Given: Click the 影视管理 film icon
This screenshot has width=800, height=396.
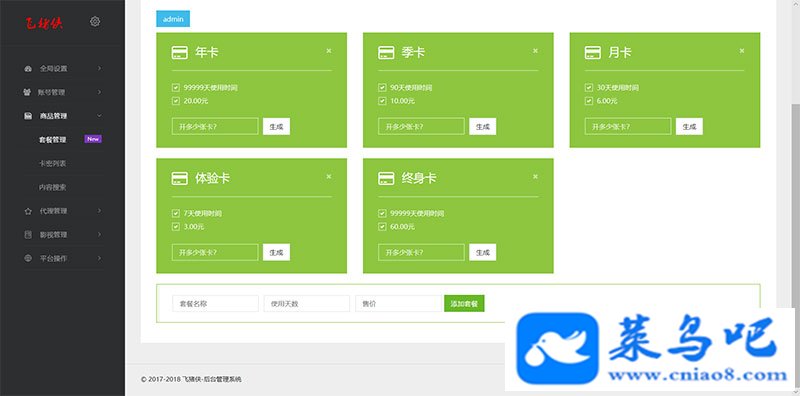Looking at the screenshot, I should point(28,235).
